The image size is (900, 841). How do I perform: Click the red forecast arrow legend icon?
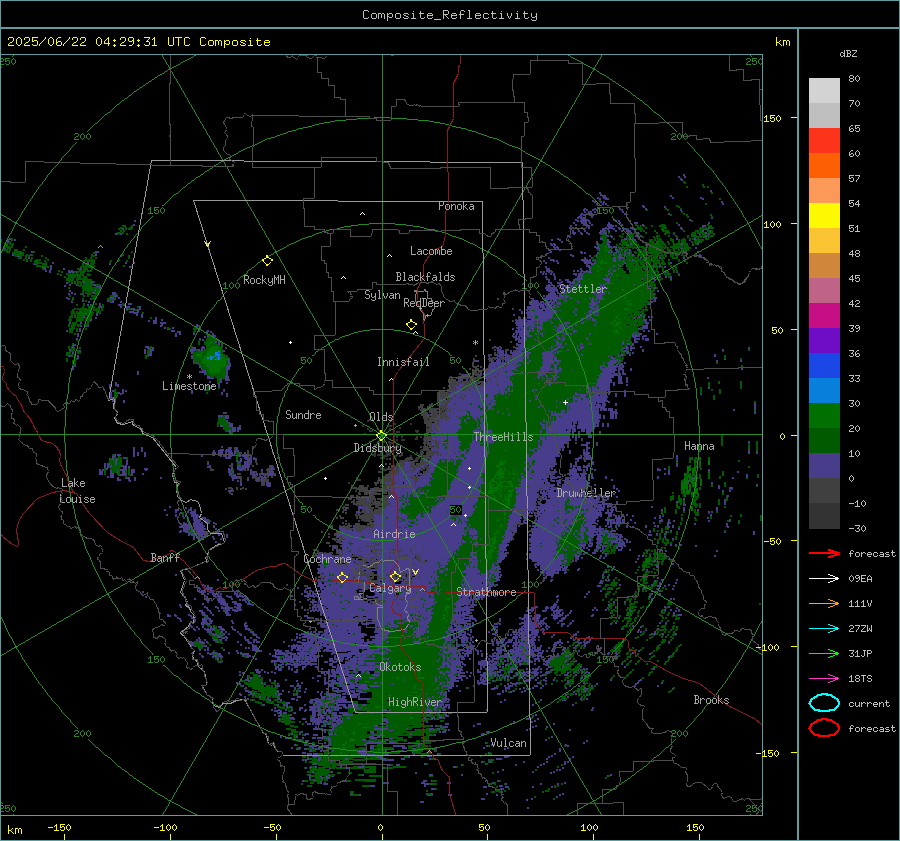coord(824,553)
